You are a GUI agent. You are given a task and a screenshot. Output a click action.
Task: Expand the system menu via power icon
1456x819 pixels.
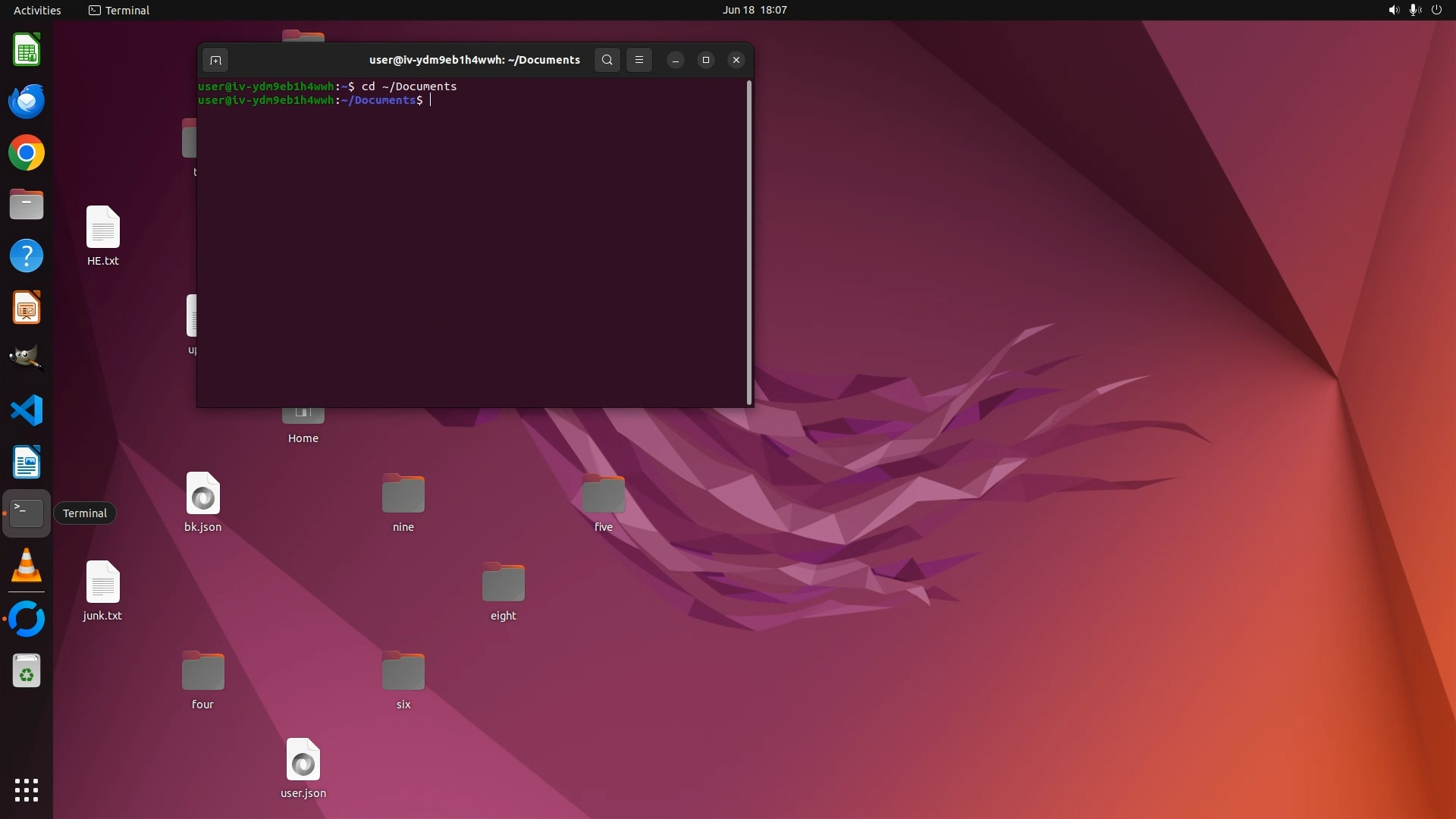(1436, 10)
